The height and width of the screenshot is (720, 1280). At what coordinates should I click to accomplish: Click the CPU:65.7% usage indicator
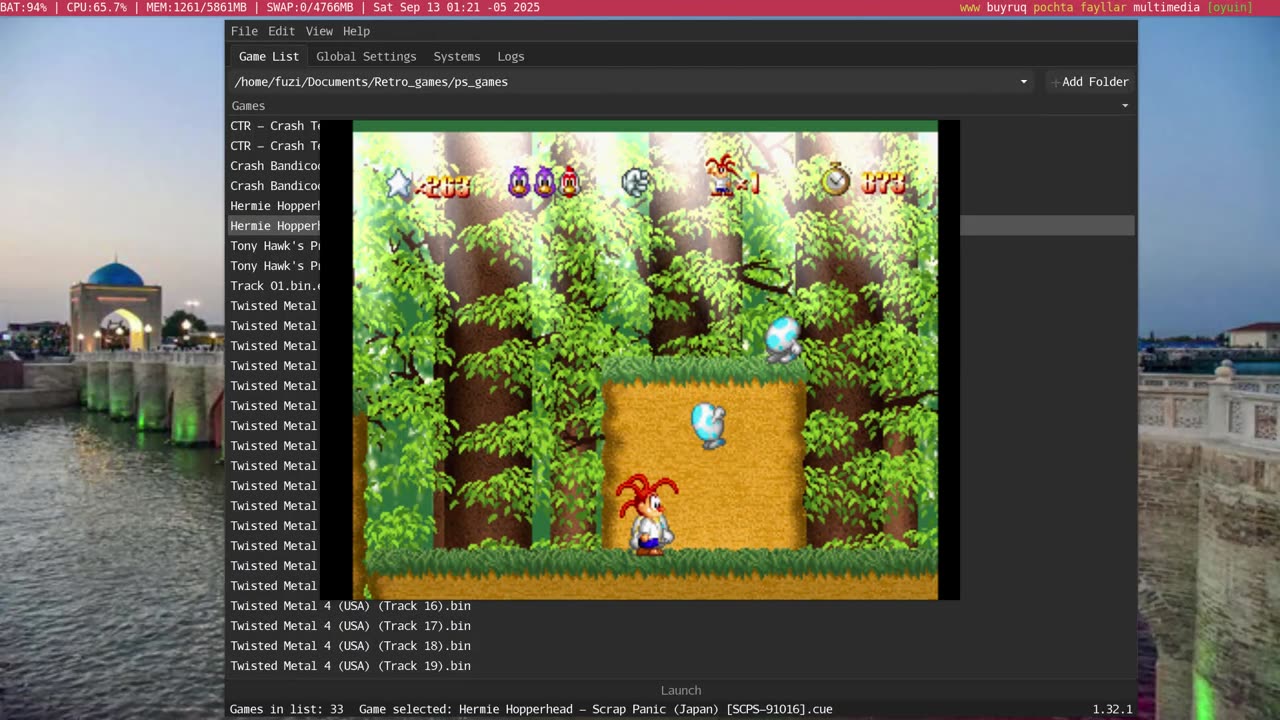(x=97, y=7)
